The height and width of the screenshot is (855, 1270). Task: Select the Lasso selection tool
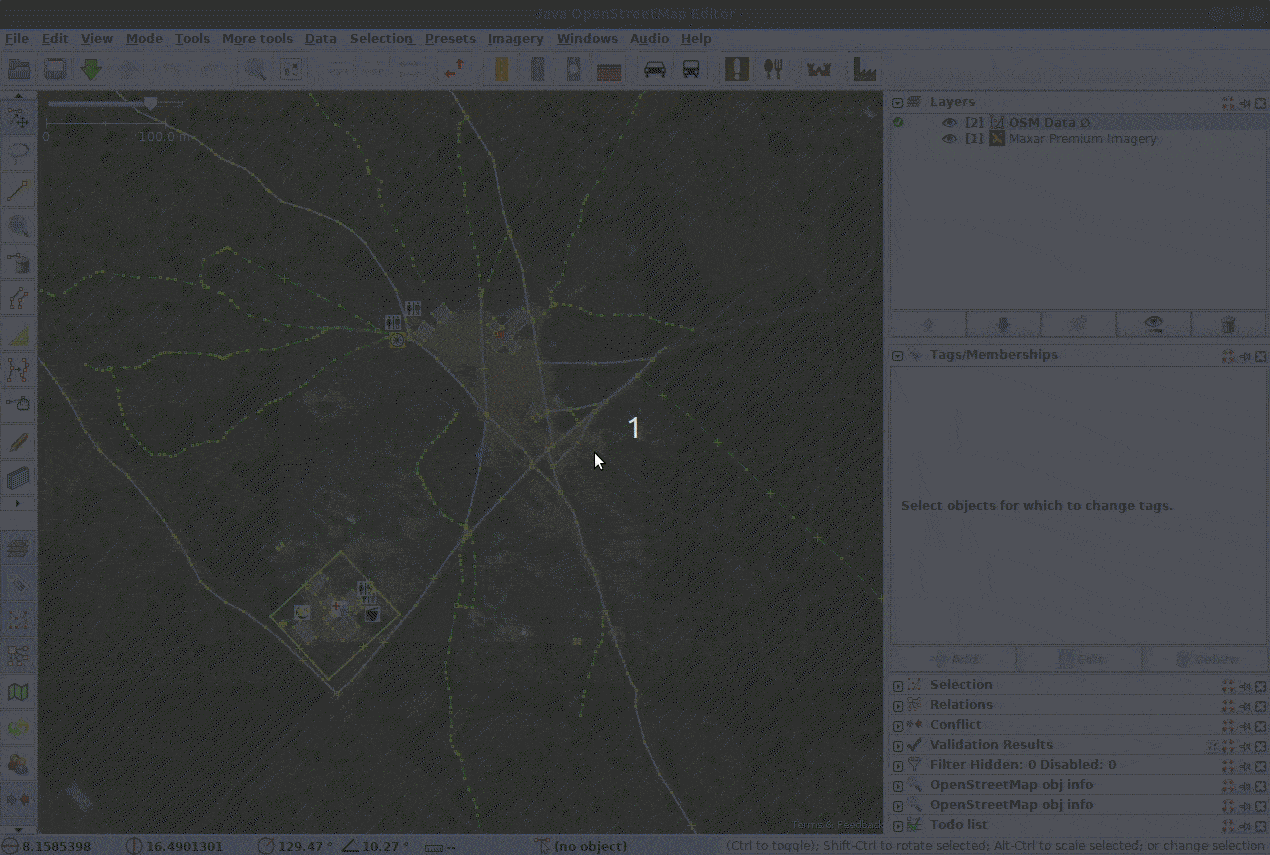[19, 153]
